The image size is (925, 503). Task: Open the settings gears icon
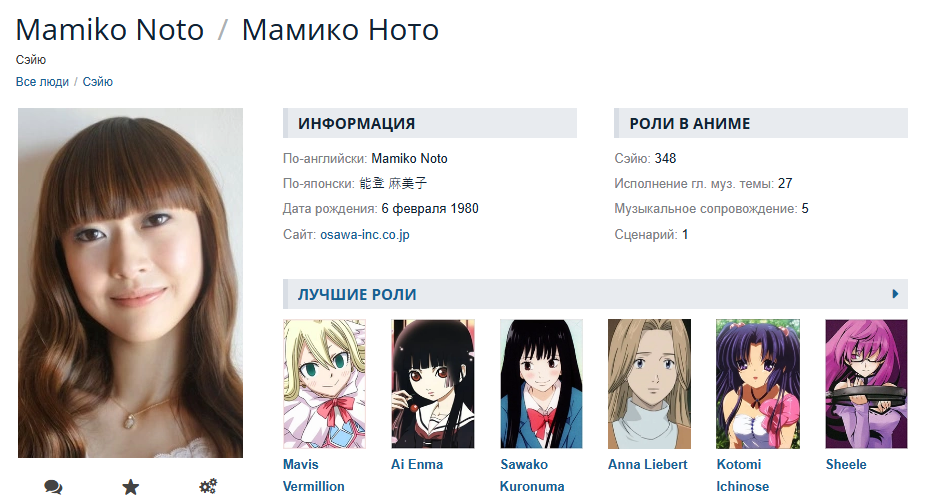point(208,486)
